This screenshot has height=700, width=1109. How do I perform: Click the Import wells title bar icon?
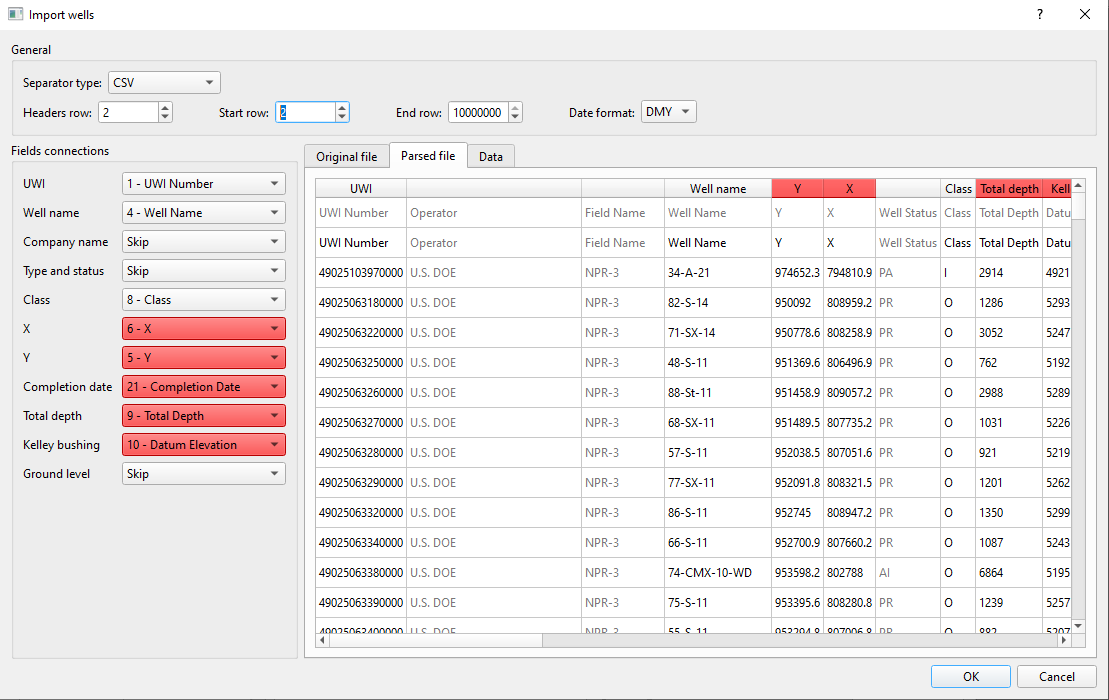[x=14, y=14]
